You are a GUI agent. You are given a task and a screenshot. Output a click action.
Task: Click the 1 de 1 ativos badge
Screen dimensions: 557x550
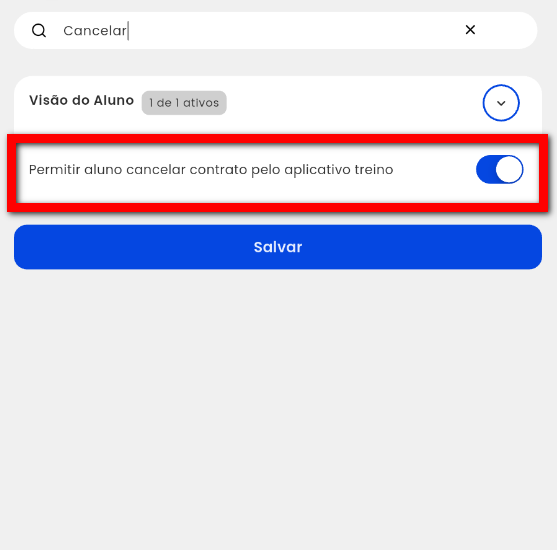(x=184, y=103)
